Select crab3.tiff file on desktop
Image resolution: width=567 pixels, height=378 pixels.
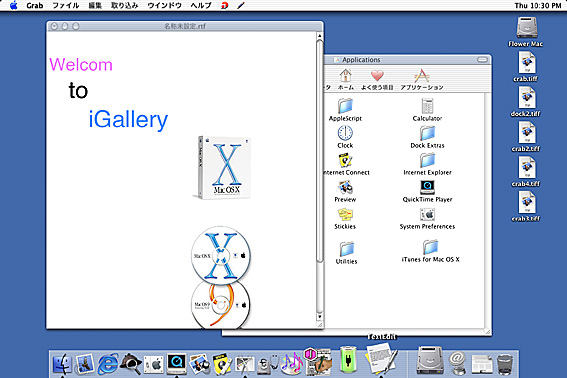tap(526, 207)
